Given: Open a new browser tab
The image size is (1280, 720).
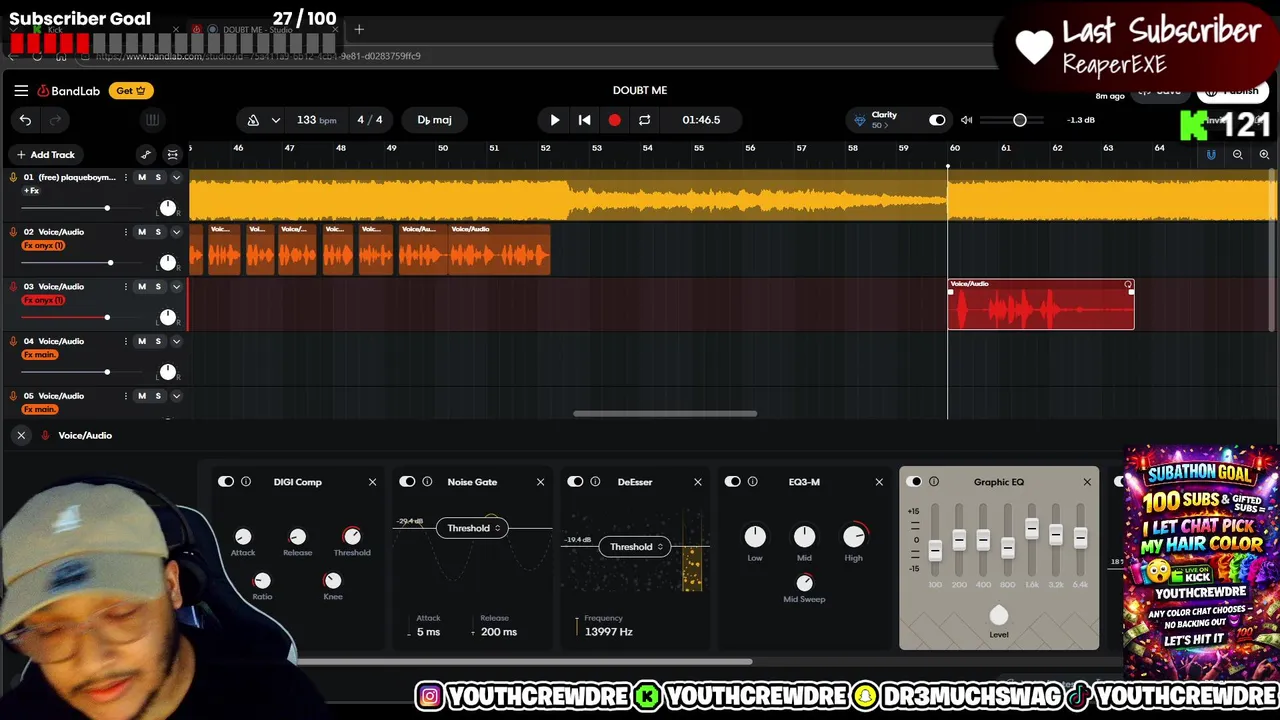Looking at the screenshot, I should pyautogui.click(x=359, y=30).
